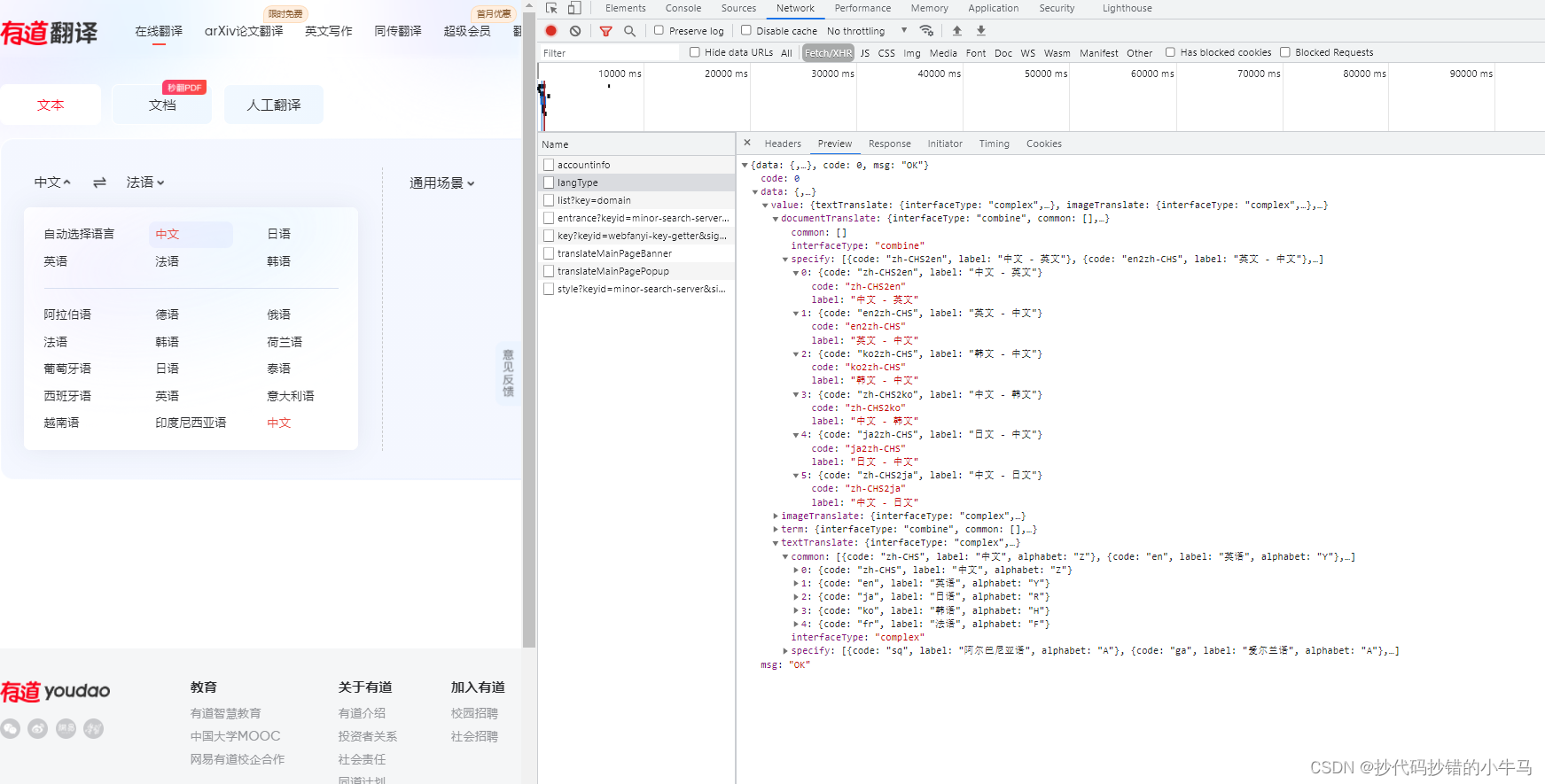Choose 自动选择语言 option
Image resolution: width=1545 pixels, height=784 pixels.
tap(79, 234)
